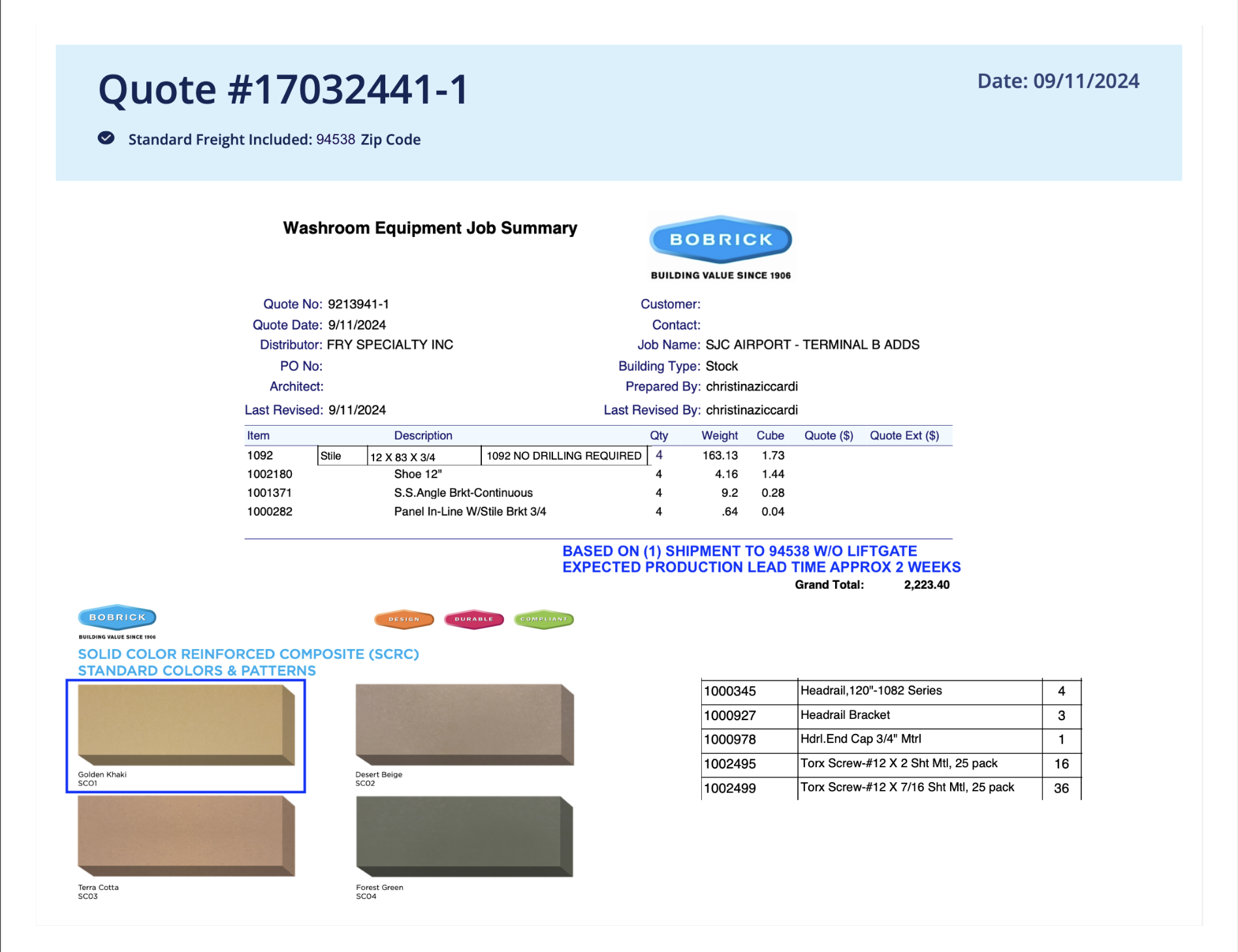Click the large Bobrick logo
This screenshot has height=952, width=1238.
[x=720, y=240]
